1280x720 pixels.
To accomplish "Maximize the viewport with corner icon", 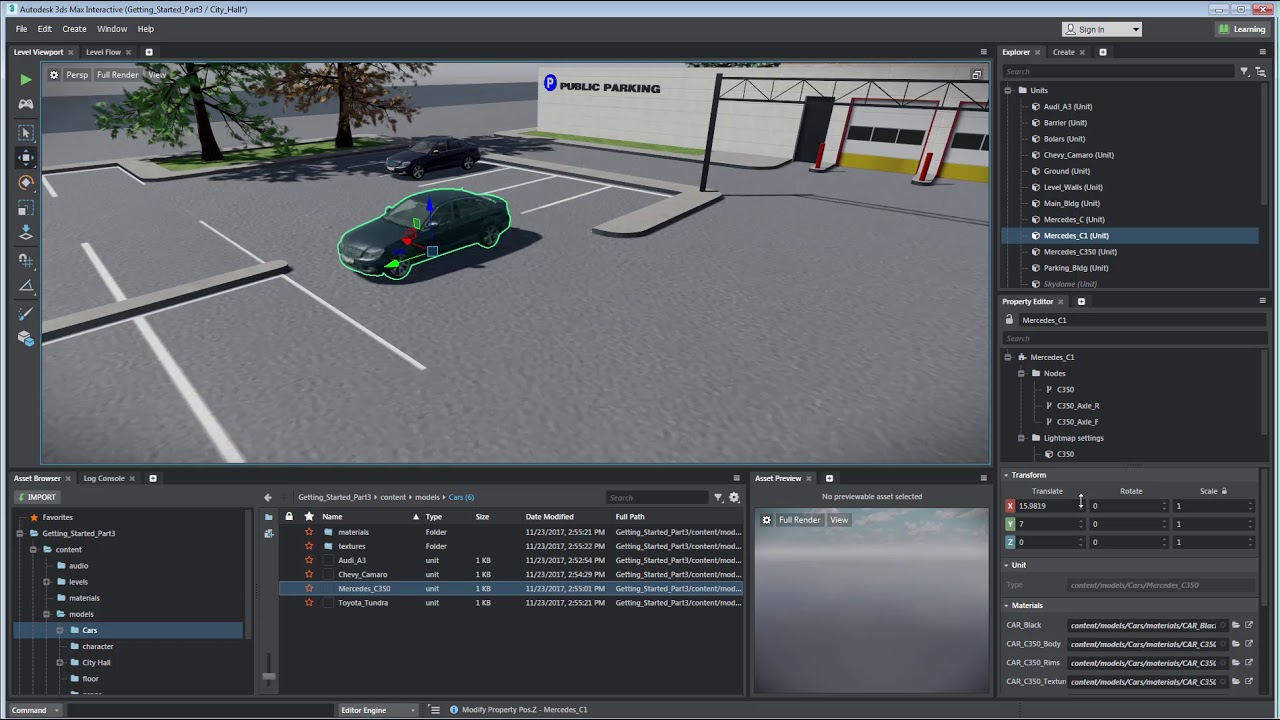I will (976, 75).
